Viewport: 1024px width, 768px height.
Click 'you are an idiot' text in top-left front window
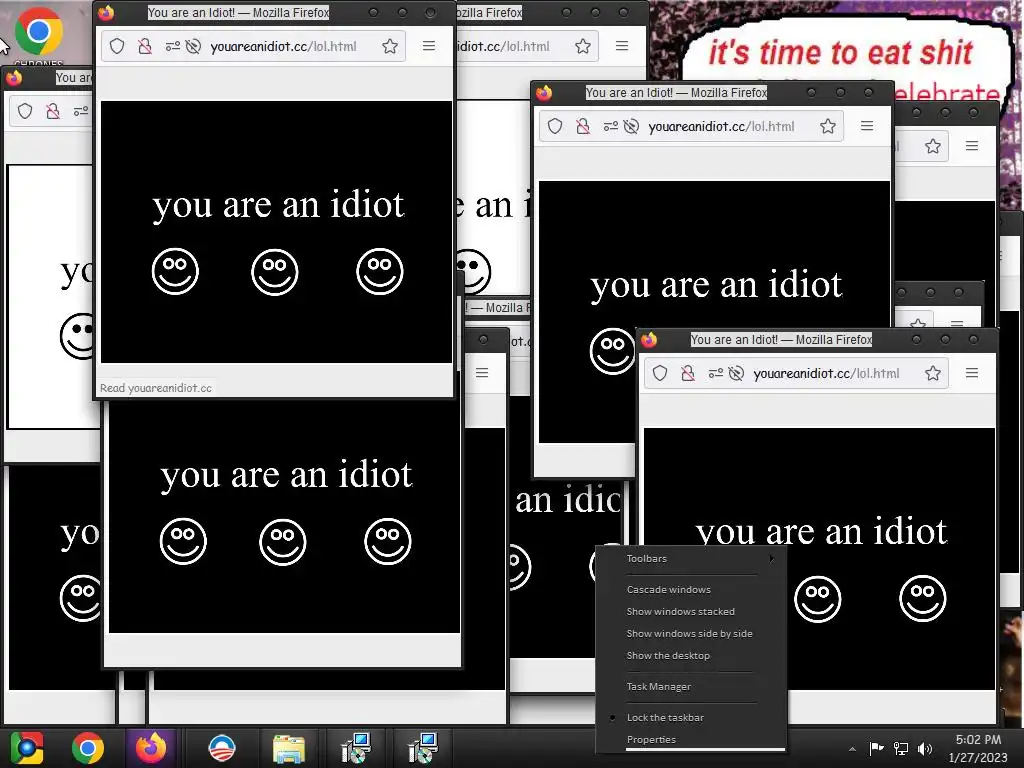click(278, 204)
